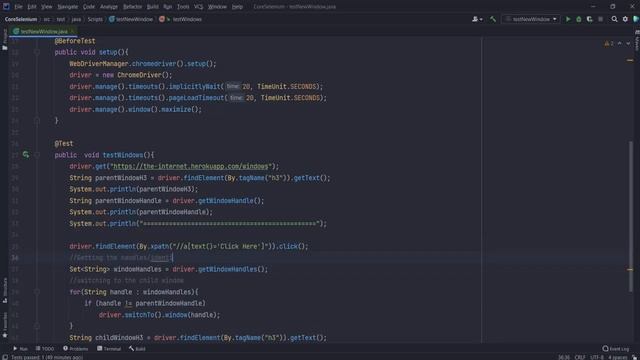The image size is (640, 360).
Task: Run with Coverage icon in toolbar
Action: (589, 19)
